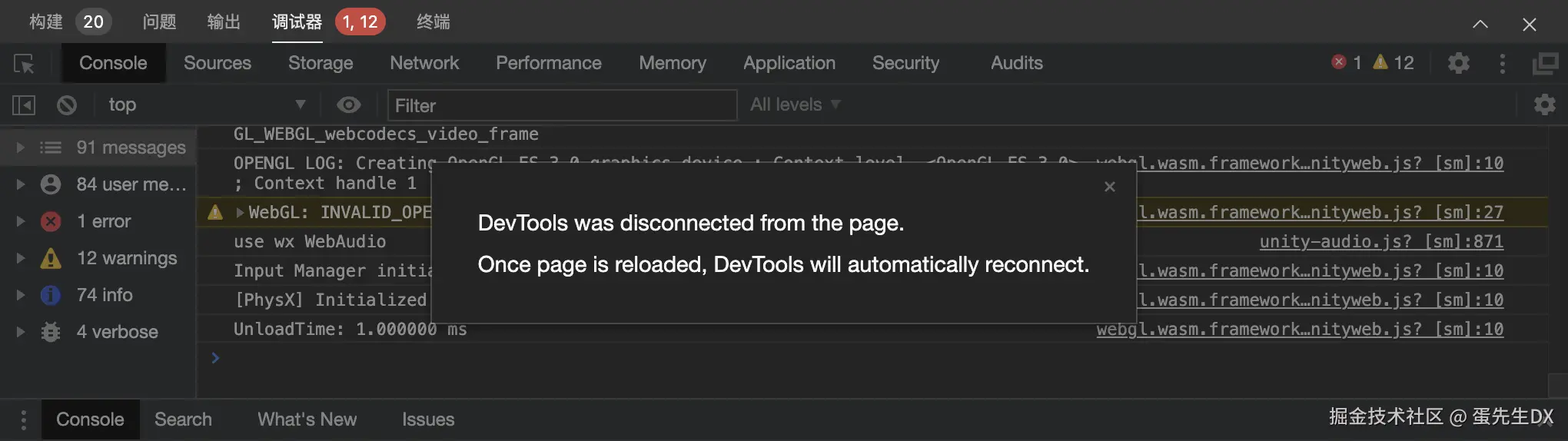Dismiss the DevTools disconnected dialog
Screen dimensions: 1568x441
[x=1109, y=187]
